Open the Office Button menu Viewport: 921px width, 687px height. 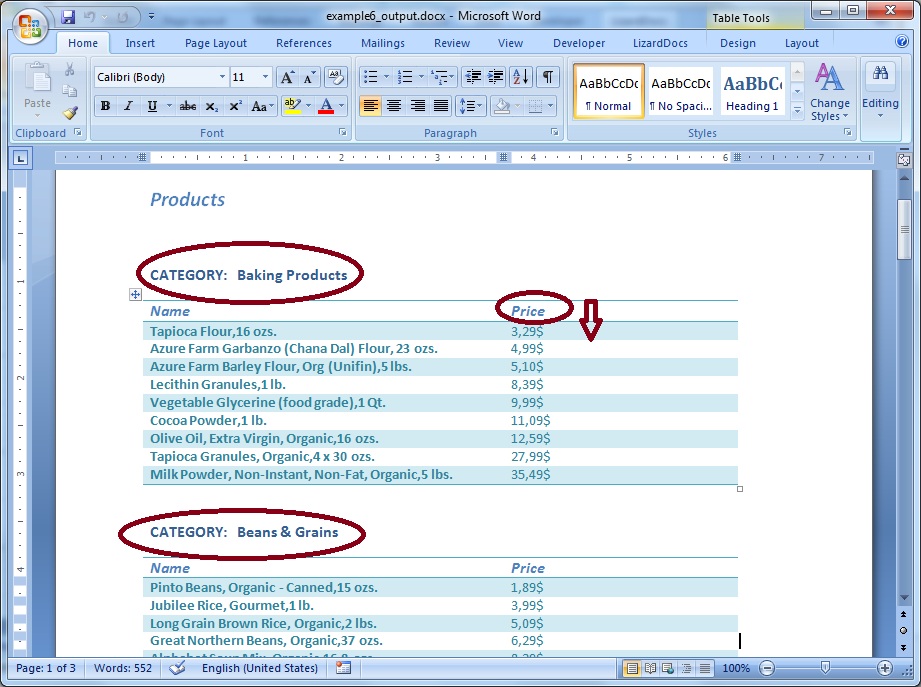(29, 28)
